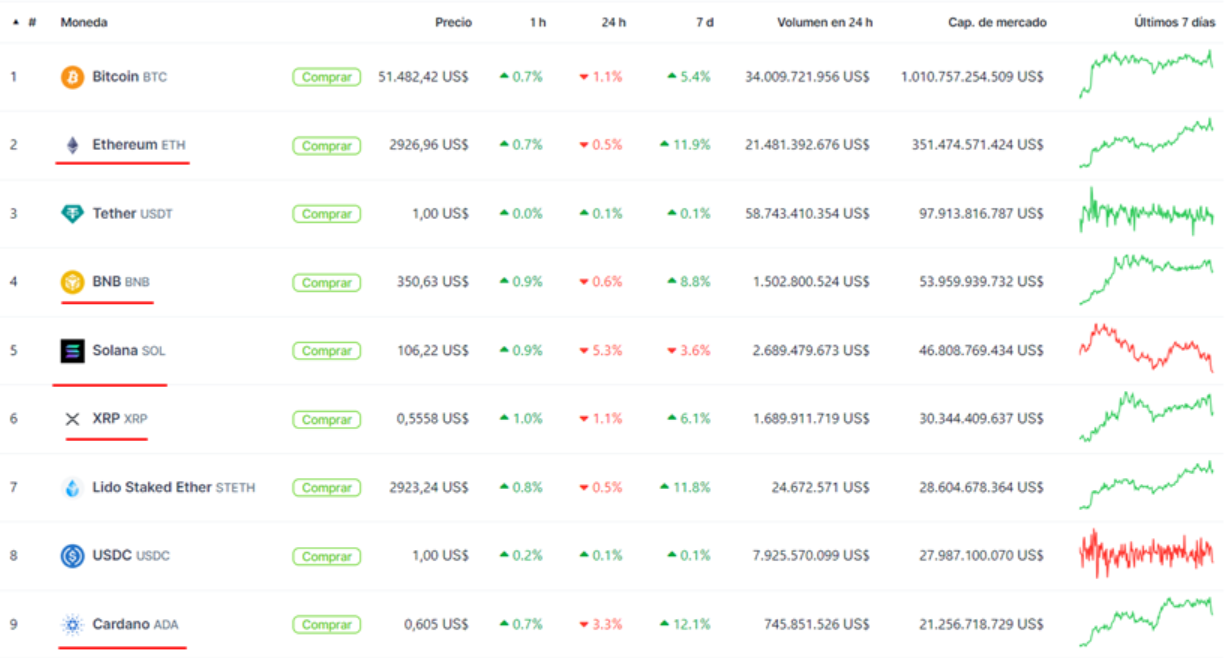Image resolution: width=1230 pixels, height=658 pixels.
Task: Select BNB price 350,63 US$
Action: coord(433,282)
